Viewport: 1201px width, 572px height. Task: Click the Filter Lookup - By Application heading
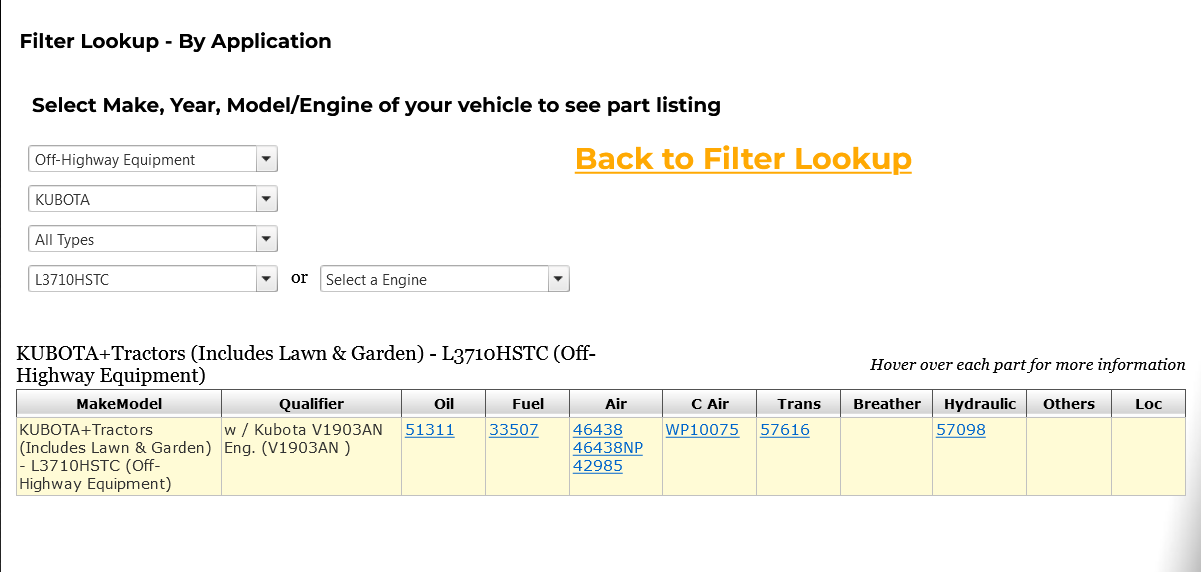[x=175, y=41]
